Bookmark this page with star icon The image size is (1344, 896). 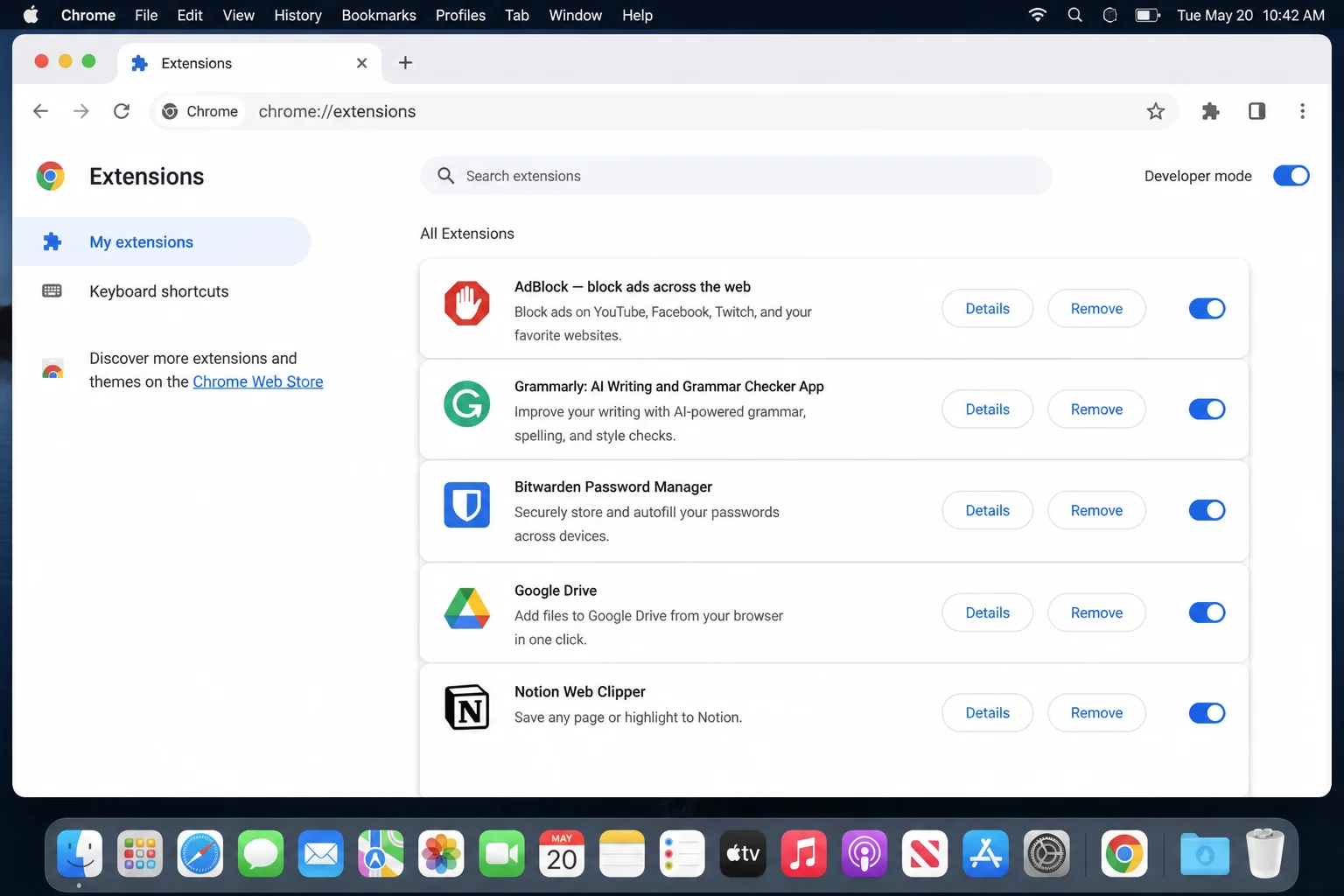pos(1156,111)
